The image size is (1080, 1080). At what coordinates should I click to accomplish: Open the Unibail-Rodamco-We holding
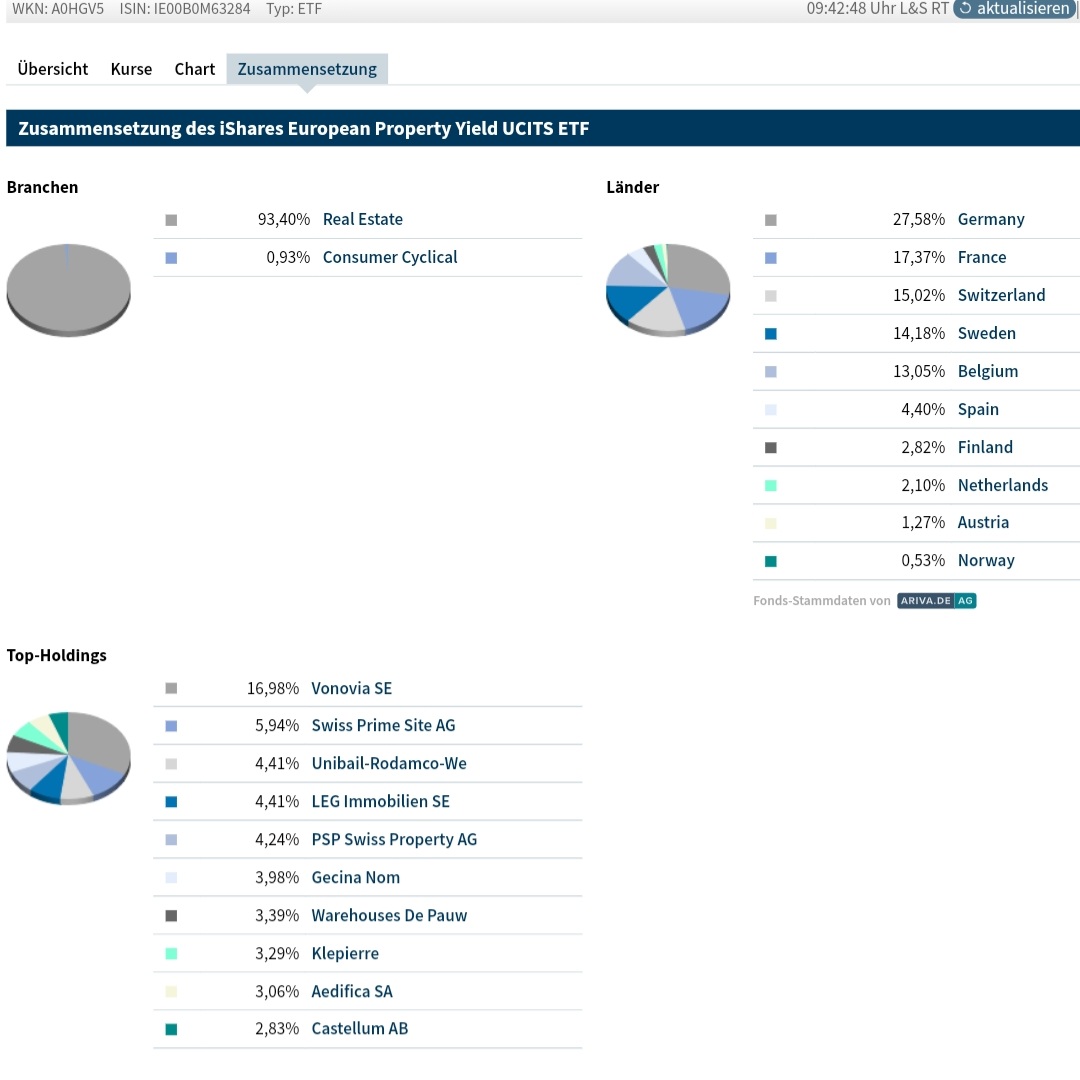[389, 763]
